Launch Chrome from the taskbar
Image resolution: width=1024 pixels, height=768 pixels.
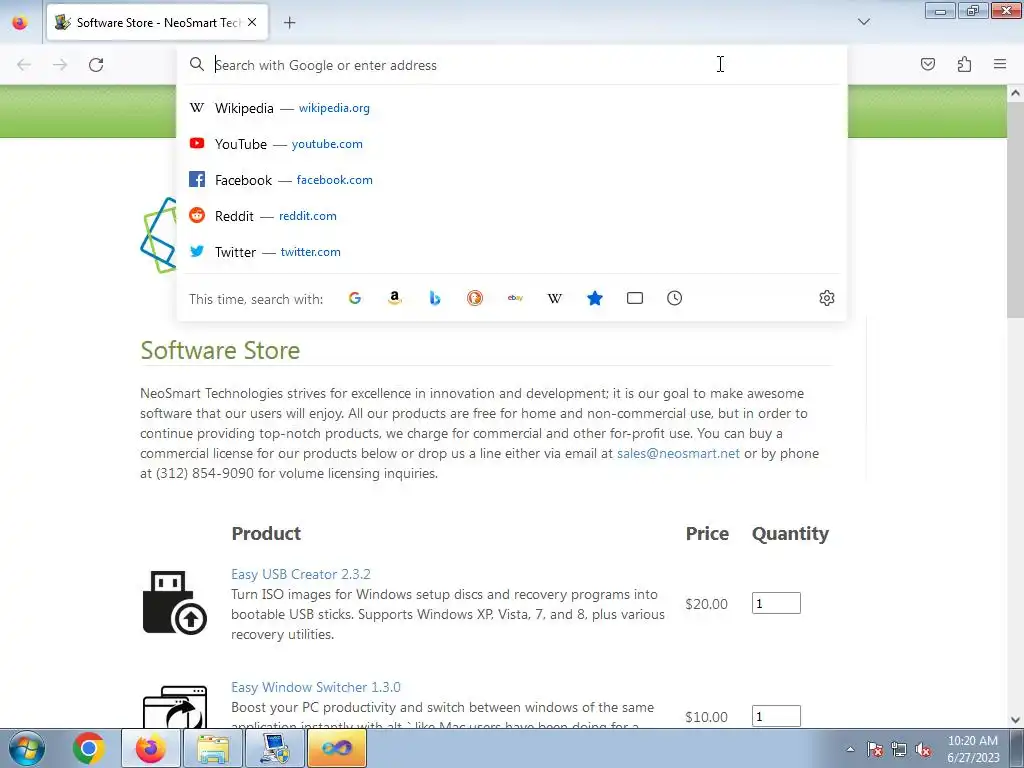[89, 748]
